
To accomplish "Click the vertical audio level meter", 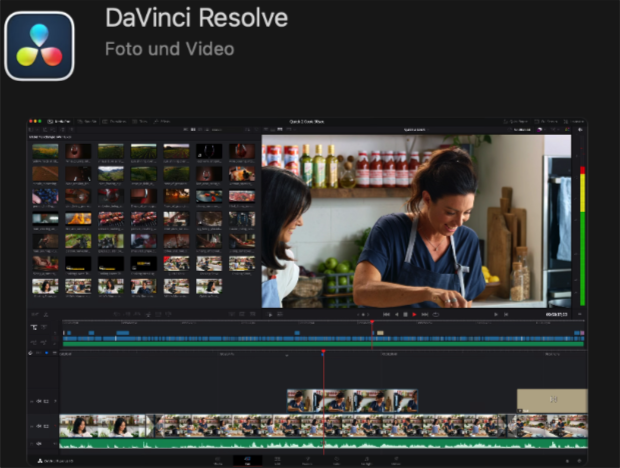I will point(582,236).
